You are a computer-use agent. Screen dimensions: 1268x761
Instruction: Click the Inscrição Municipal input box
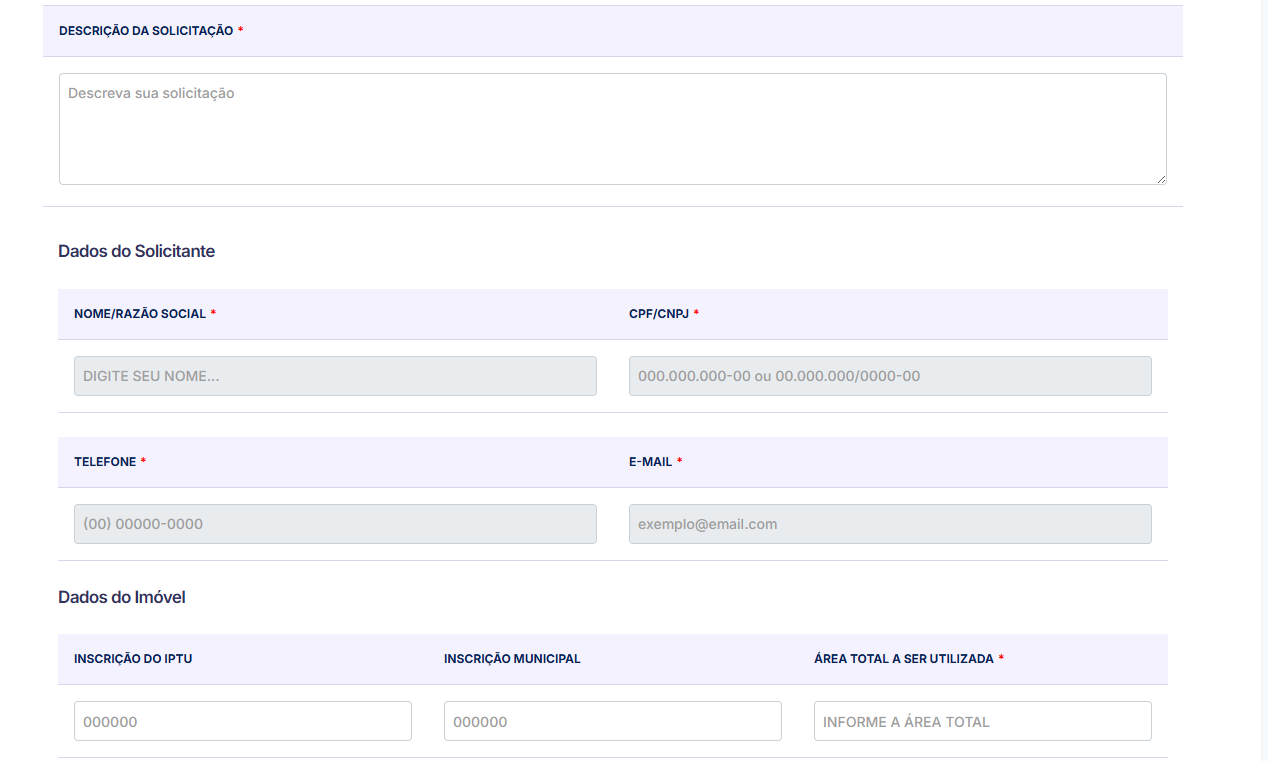[x=612, y=721]
